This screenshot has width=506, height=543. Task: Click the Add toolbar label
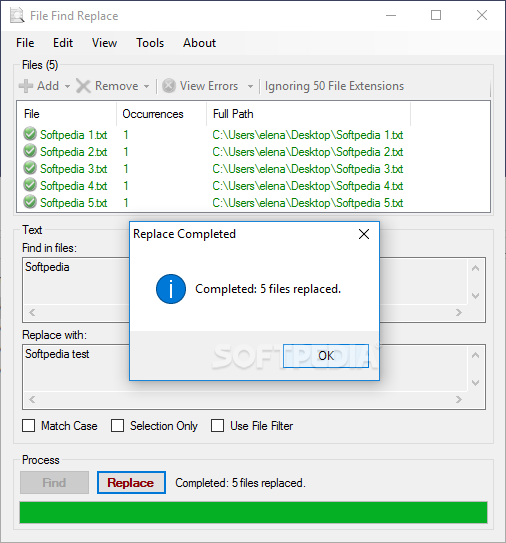click(48, 86)
